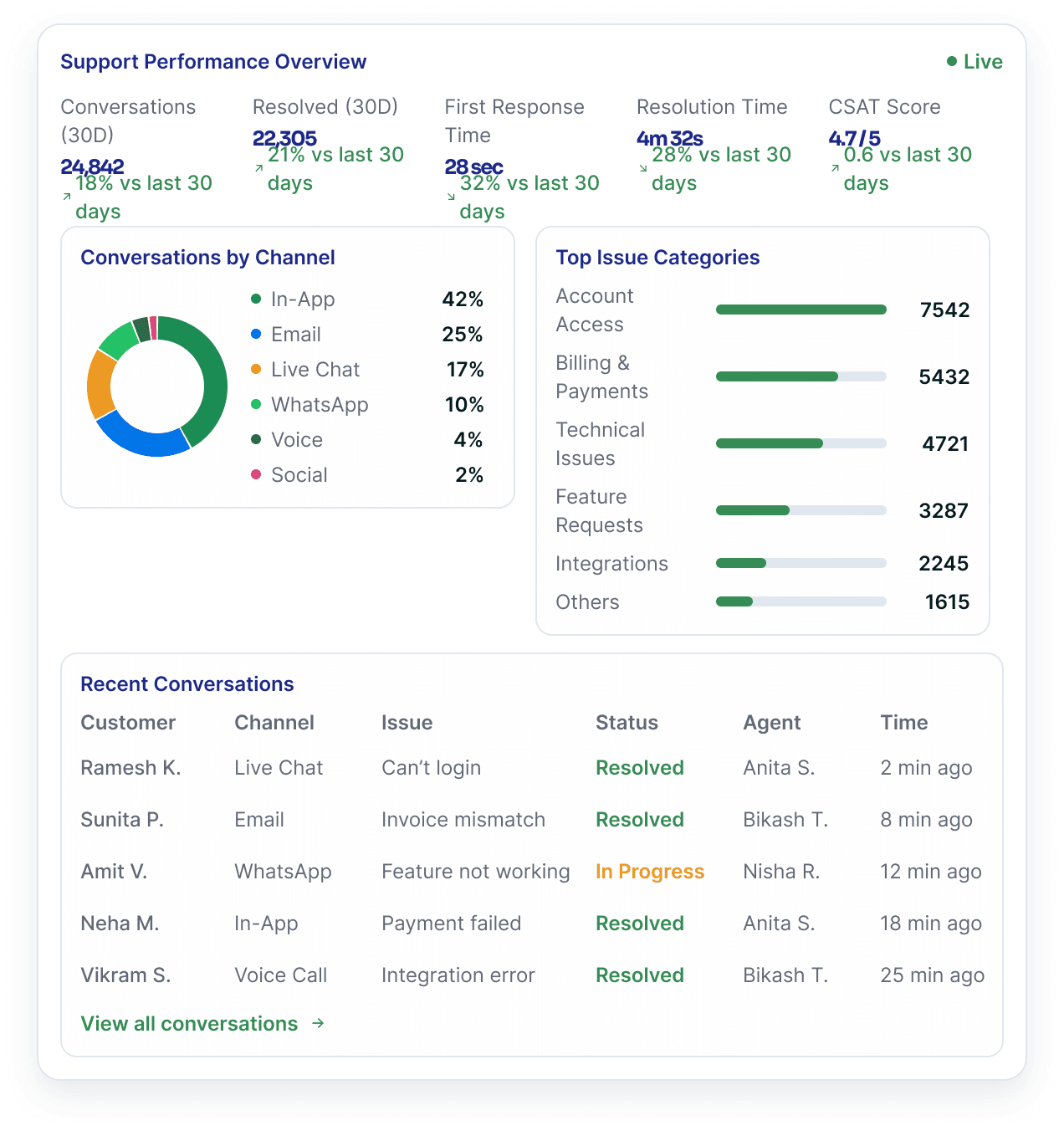Click the 28% vs last 30 days trend
1064x1131 pixels.
click(x=714, y=169)
